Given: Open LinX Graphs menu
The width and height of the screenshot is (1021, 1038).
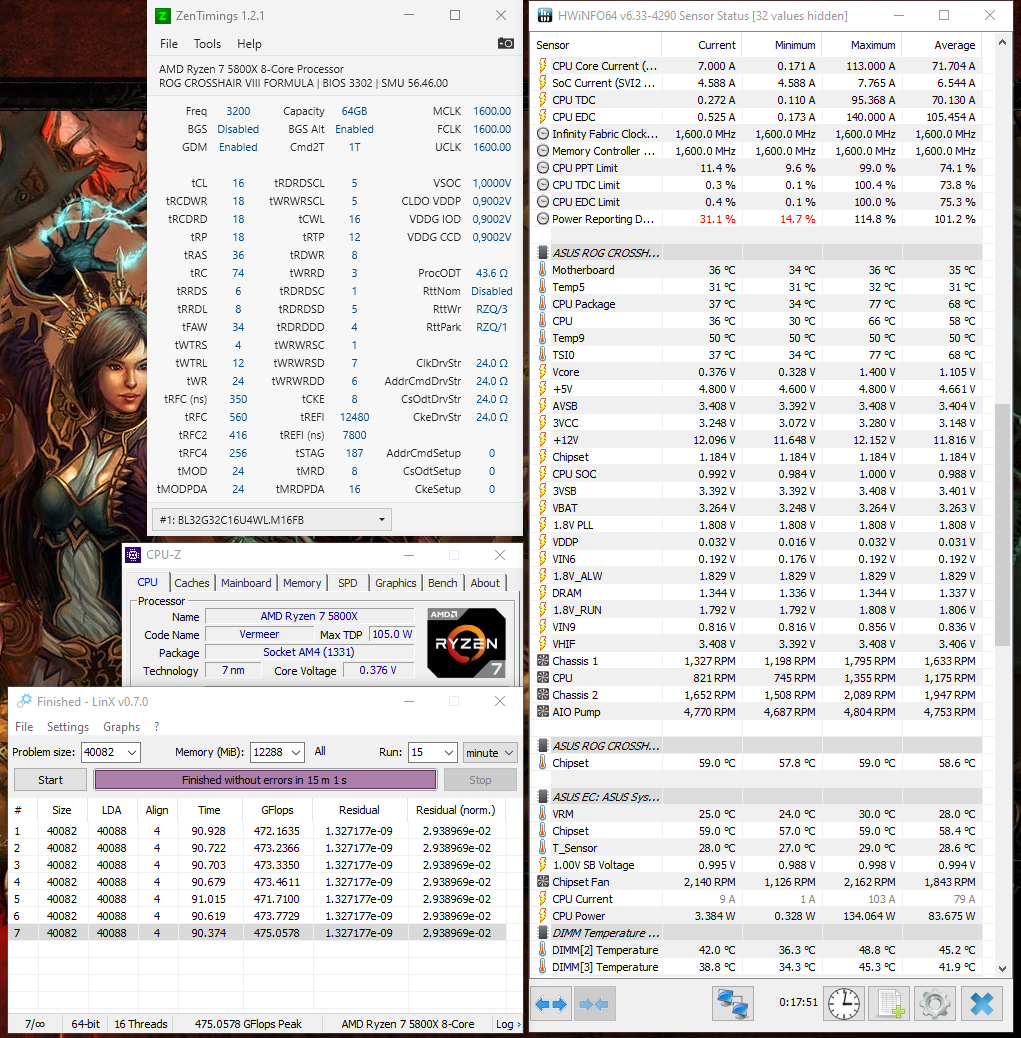Looking at the screenshot, I should tap(121, 727).
